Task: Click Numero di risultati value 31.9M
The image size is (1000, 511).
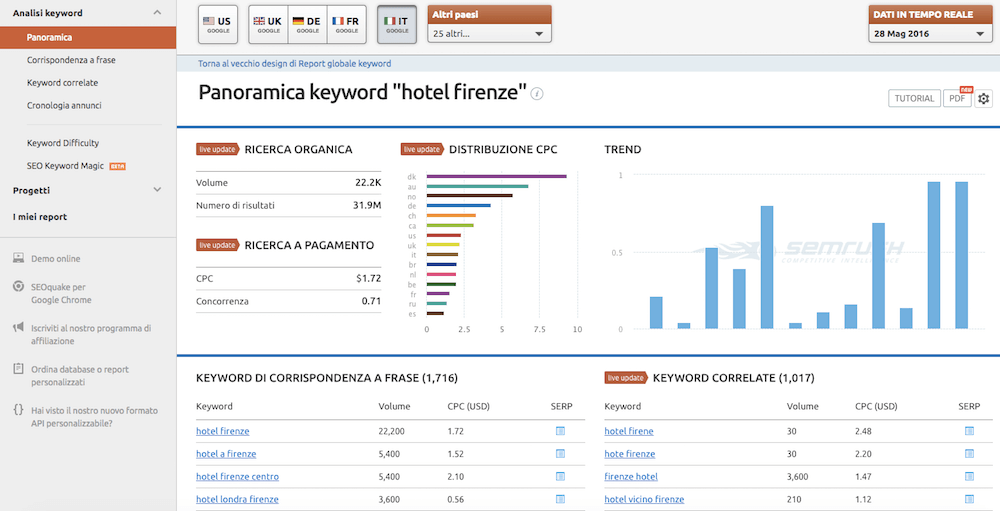Action: 367,205
